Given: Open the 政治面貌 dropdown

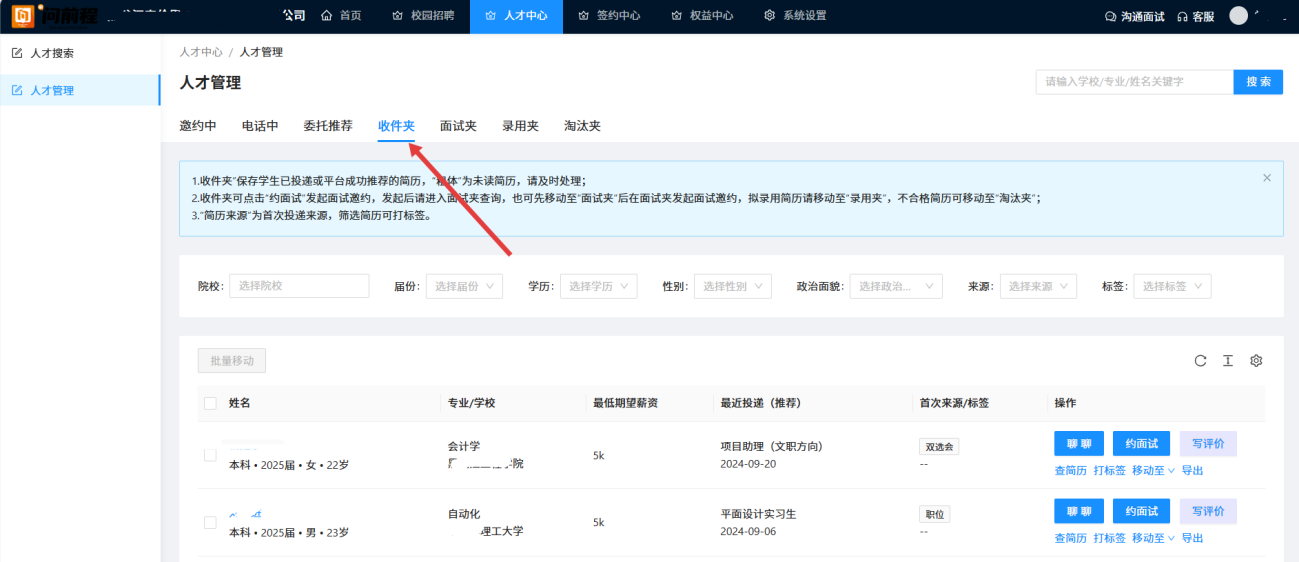Looking at the screenshot, I should pos(896,286).
